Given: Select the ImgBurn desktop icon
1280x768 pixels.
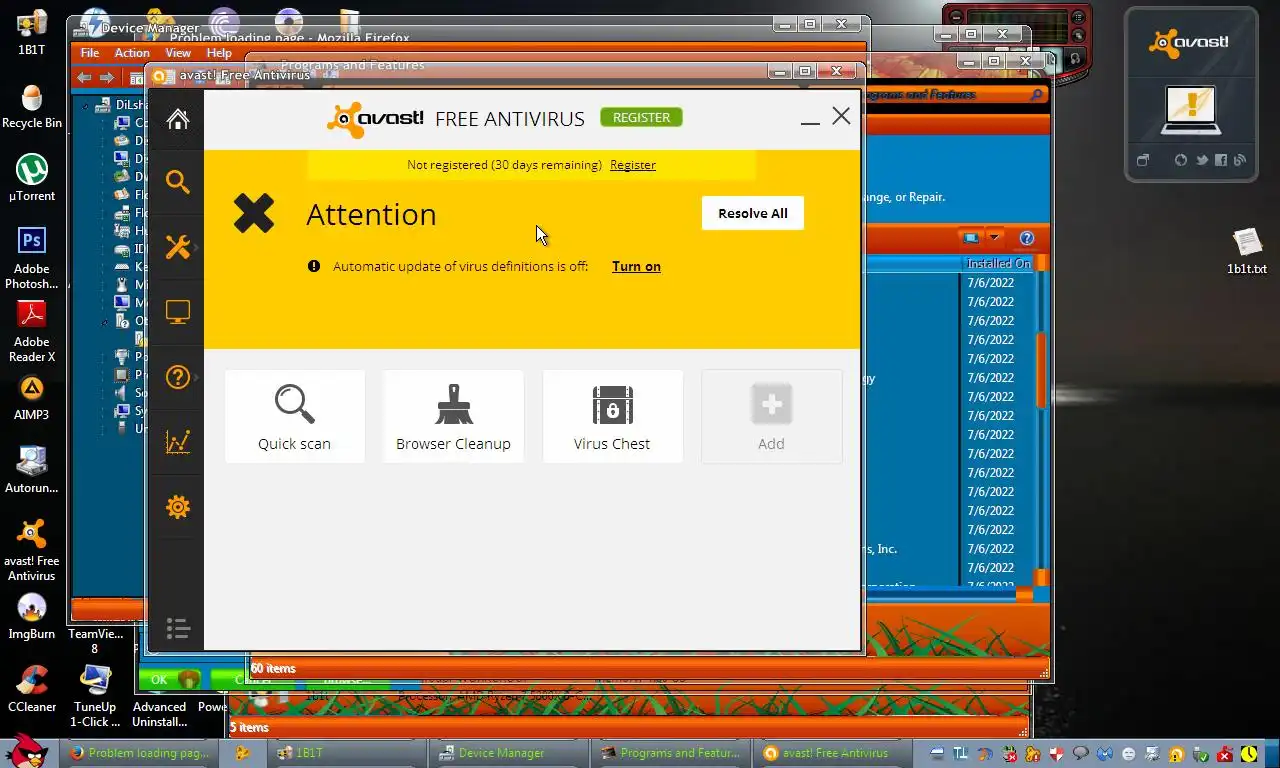Looking at the screenshot, I should [32, 617].
